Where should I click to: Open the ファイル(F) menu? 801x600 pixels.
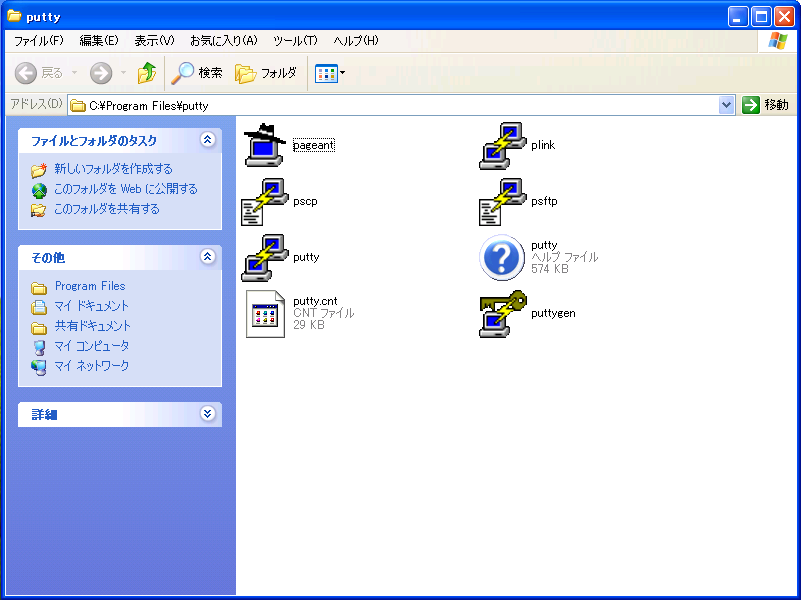coord(39,41)
